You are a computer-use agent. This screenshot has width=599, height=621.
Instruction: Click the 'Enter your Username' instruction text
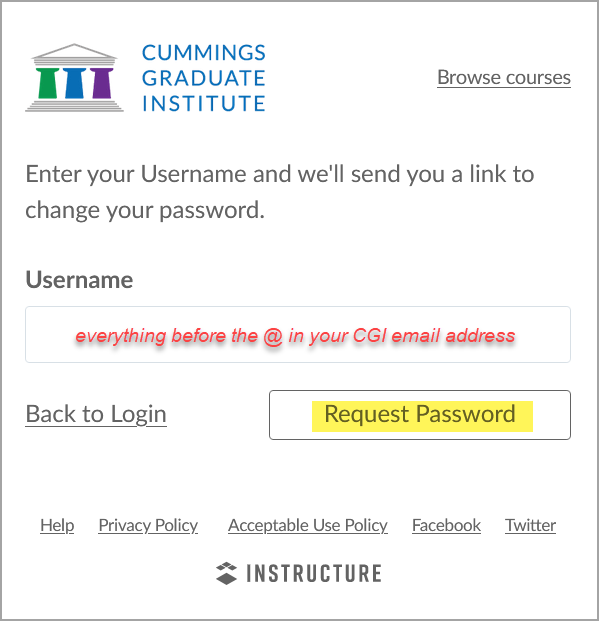tap(280, 192)
